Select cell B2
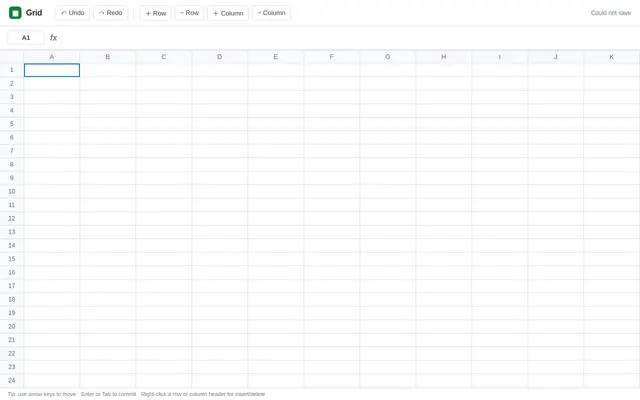This screenshot has width=640, height=400. coord(108,83)
